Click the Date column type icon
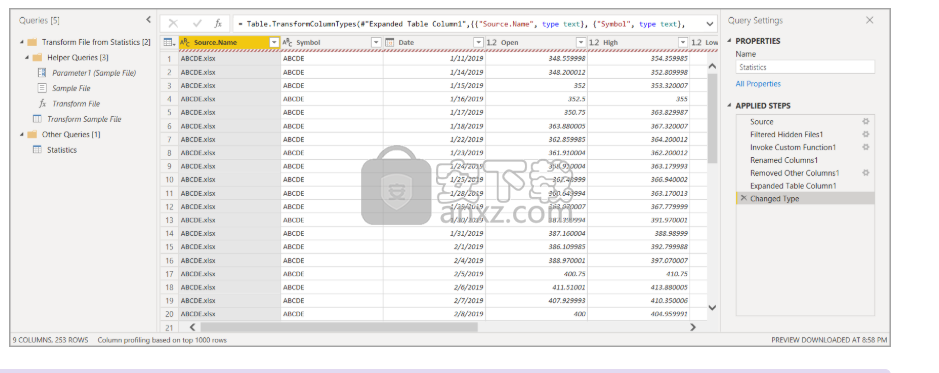Viewport: 939px width, 373px height. click(389, 43)
